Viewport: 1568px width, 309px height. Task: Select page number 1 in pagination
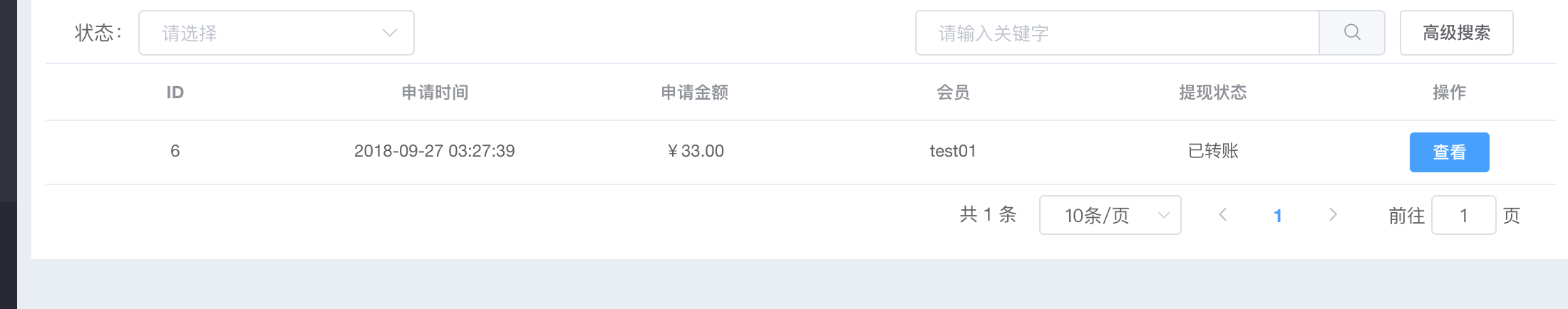[1278, 216]
